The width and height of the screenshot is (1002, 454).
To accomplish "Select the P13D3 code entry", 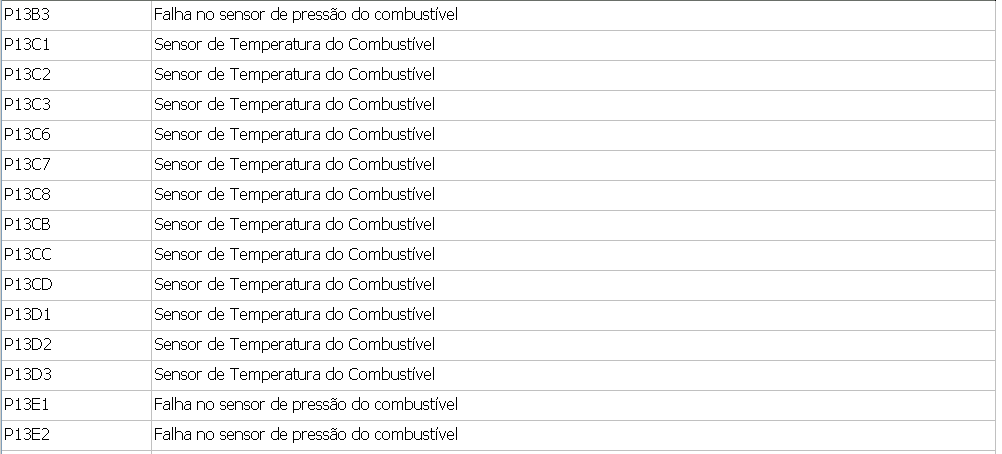I will click(x=27, y=375).
